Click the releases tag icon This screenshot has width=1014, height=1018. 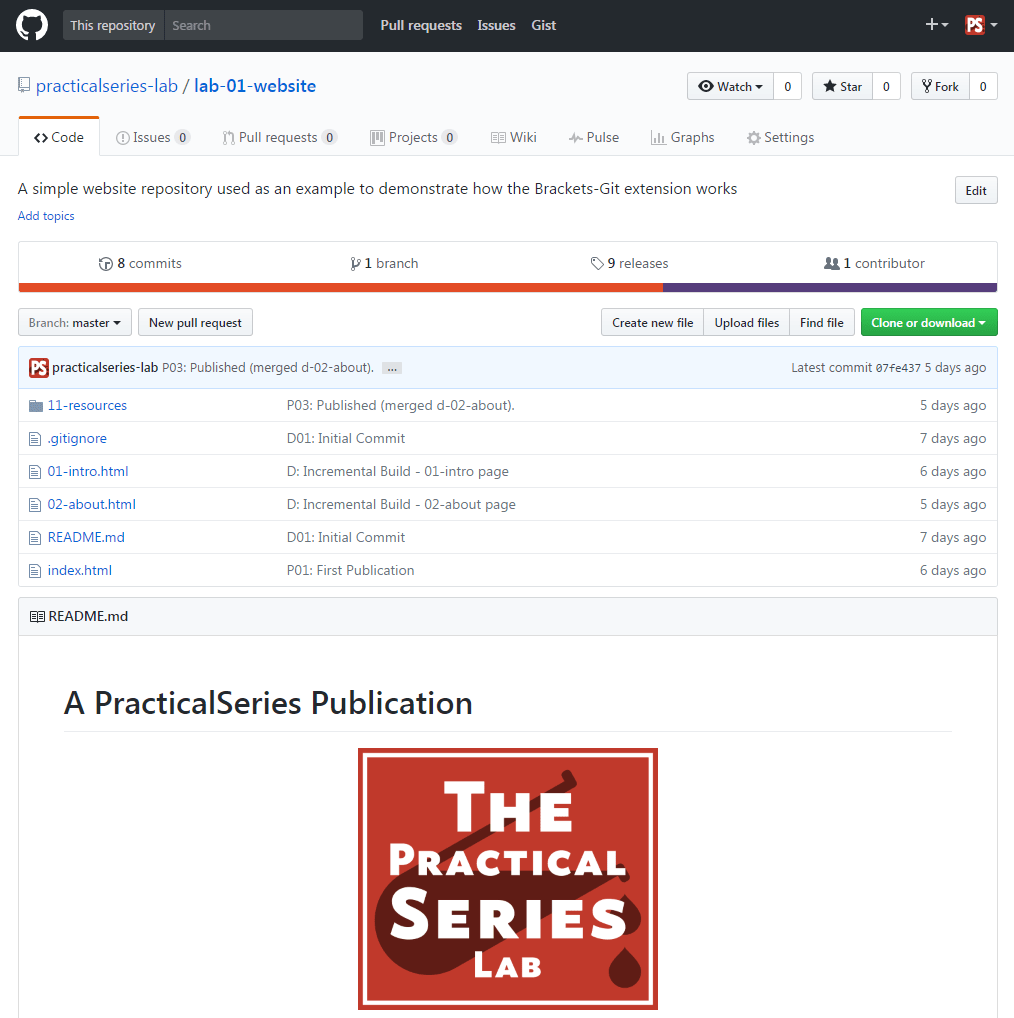click(597, 264)
